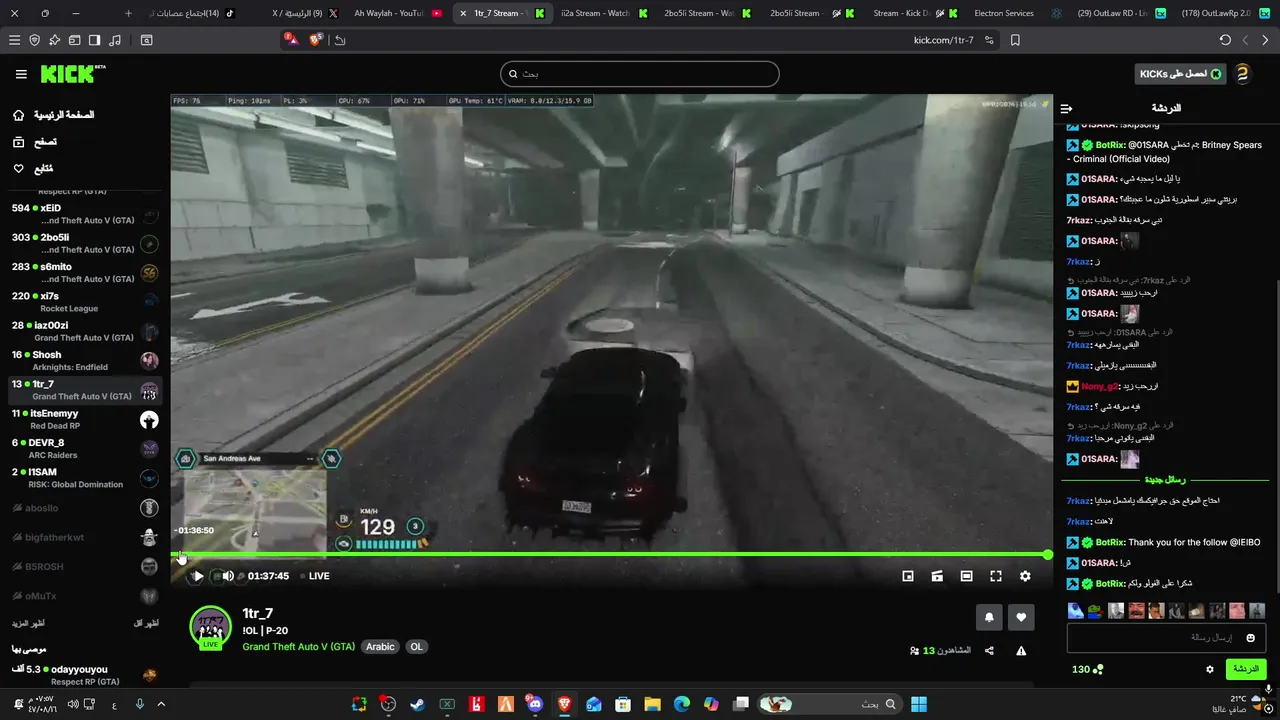Screen dimensions: 1280x720
Task: Open mini player mode icon
Action: (908, 576)
